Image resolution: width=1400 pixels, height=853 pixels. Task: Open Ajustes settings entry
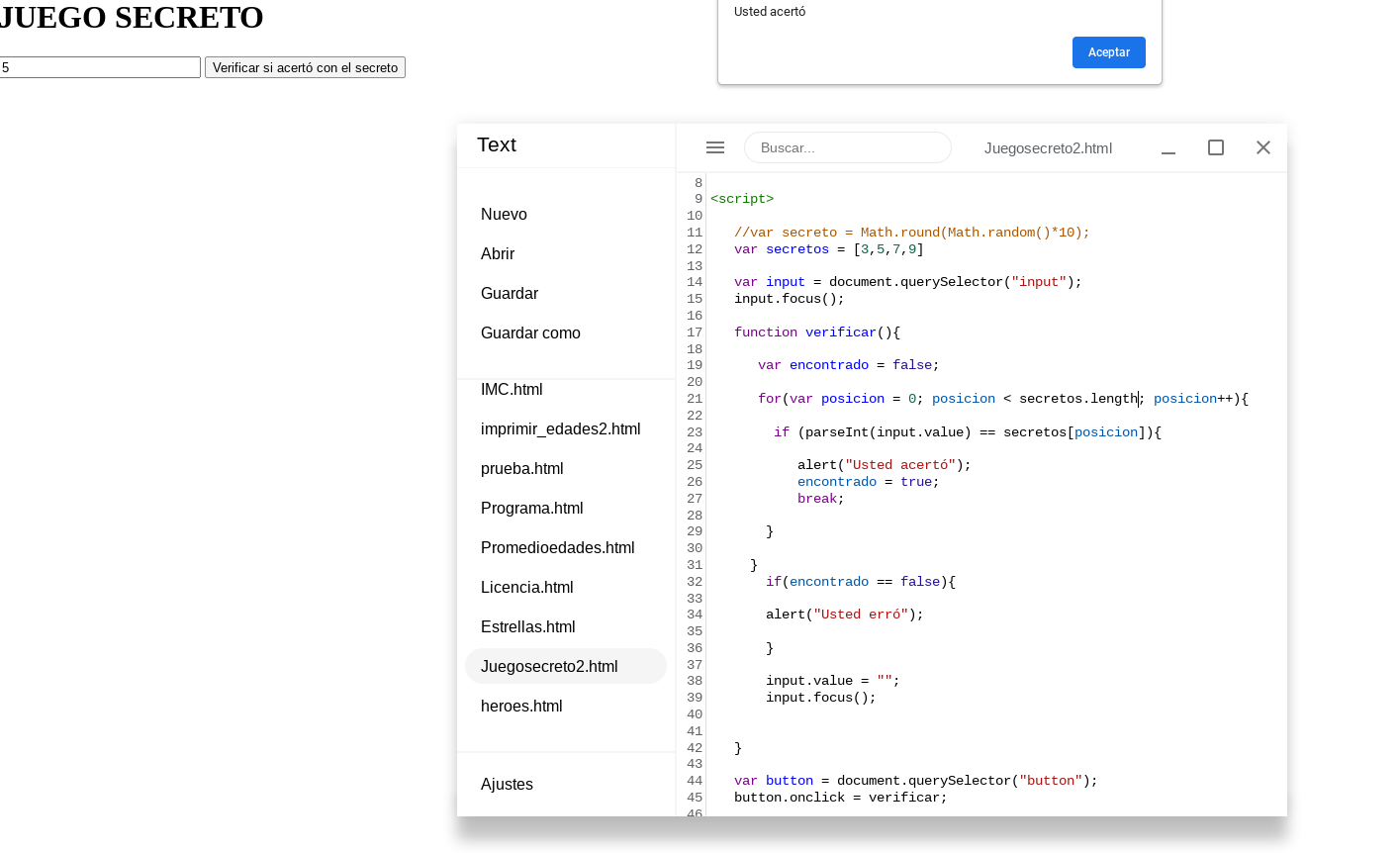click(x=507, y=784)
